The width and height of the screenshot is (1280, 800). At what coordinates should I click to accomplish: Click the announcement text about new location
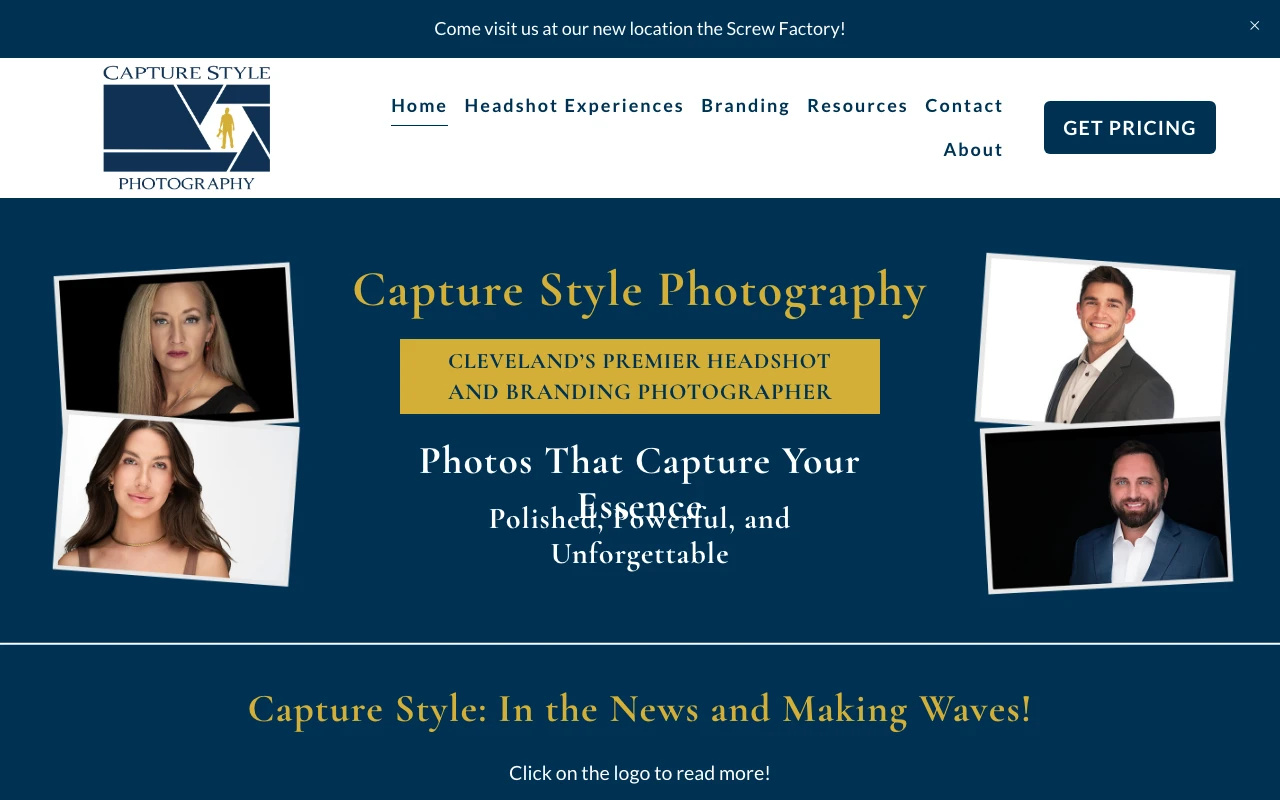pos(640,28)
